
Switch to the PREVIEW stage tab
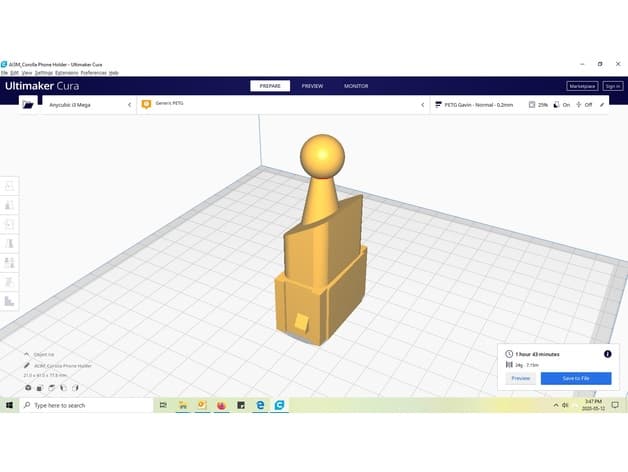[312, 86]
